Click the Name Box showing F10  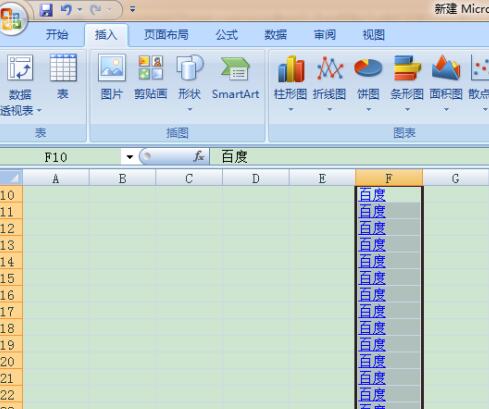point(61,157)
